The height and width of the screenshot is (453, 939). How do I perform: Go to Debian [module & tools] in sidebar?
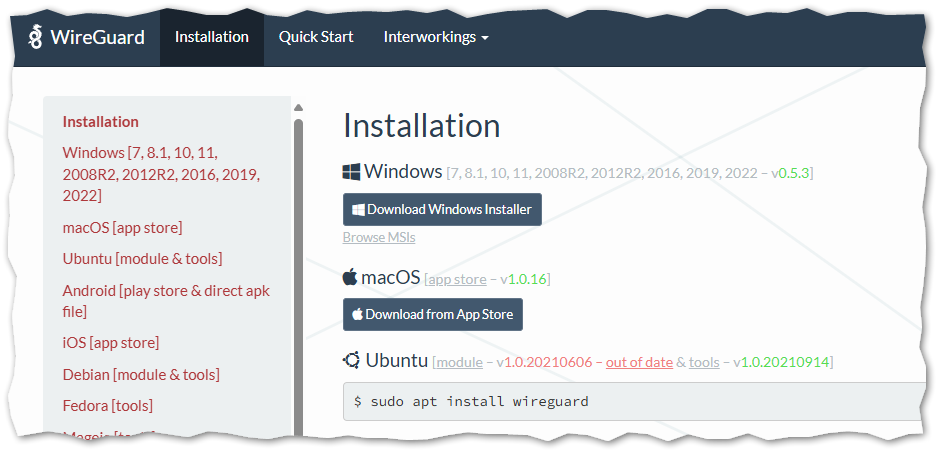coord(141,374)
